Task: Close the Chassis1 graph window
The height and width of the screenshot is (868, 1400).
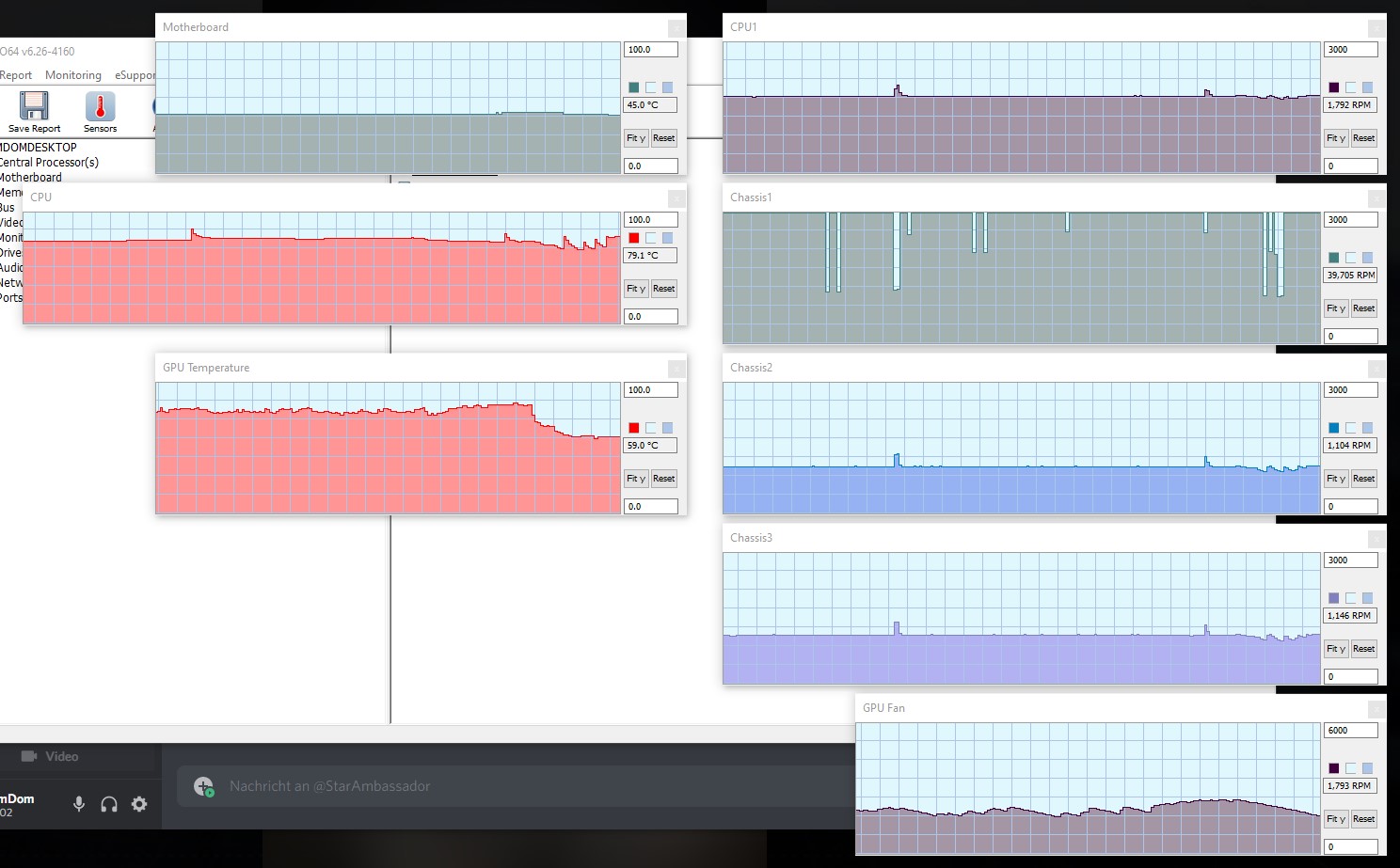Action: click(x=1376, y=198)
